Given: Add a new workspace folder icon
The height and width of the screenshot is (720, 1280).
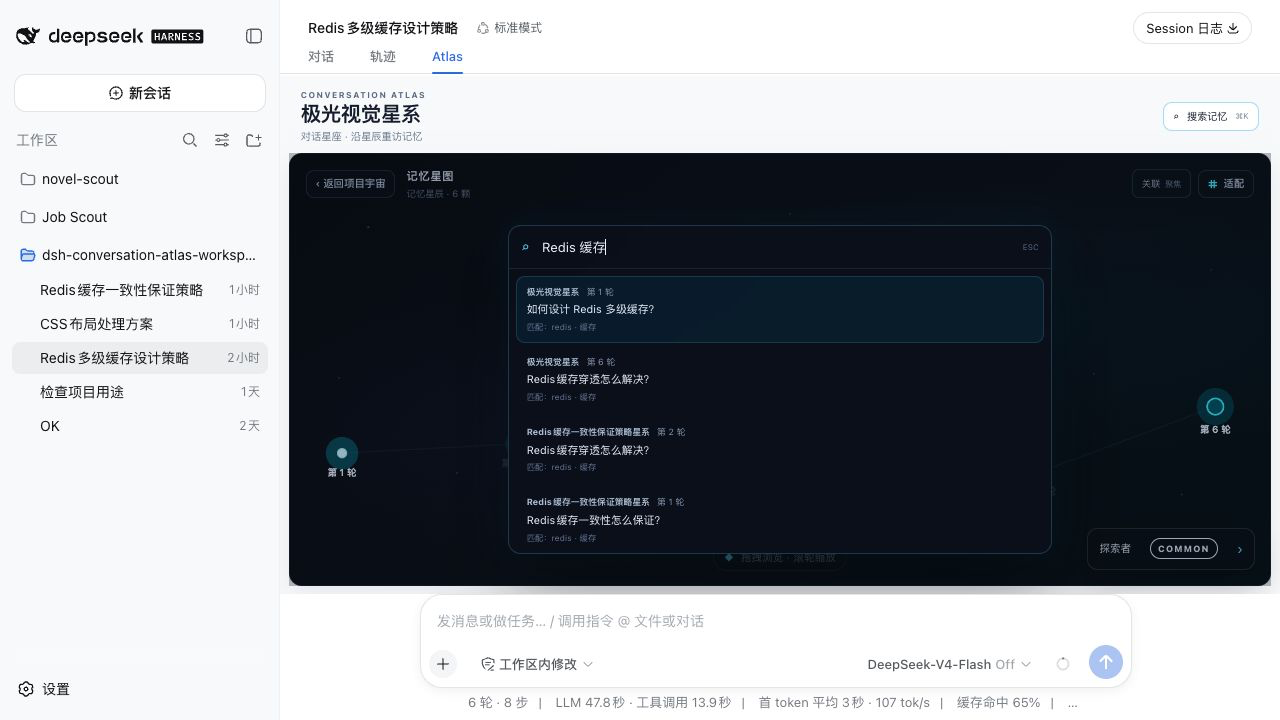Looking at the screenshot, I should pyautogui.click(x=254, y=140).
